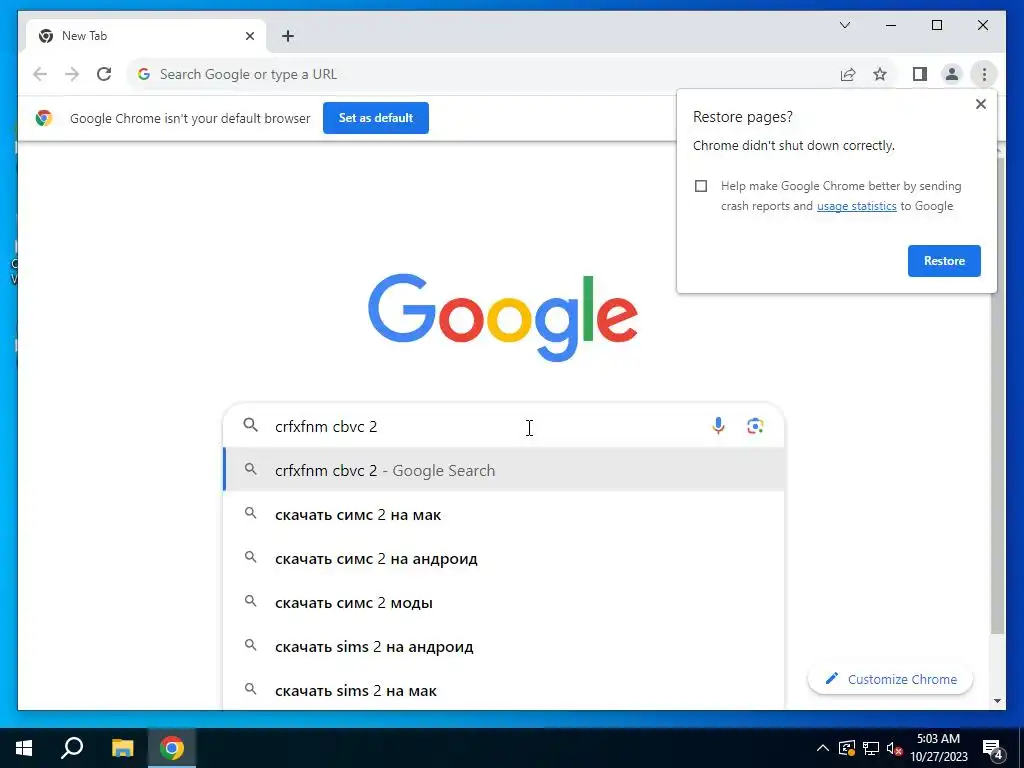
Task: Click the Restore button
Action: coord(944,261)
